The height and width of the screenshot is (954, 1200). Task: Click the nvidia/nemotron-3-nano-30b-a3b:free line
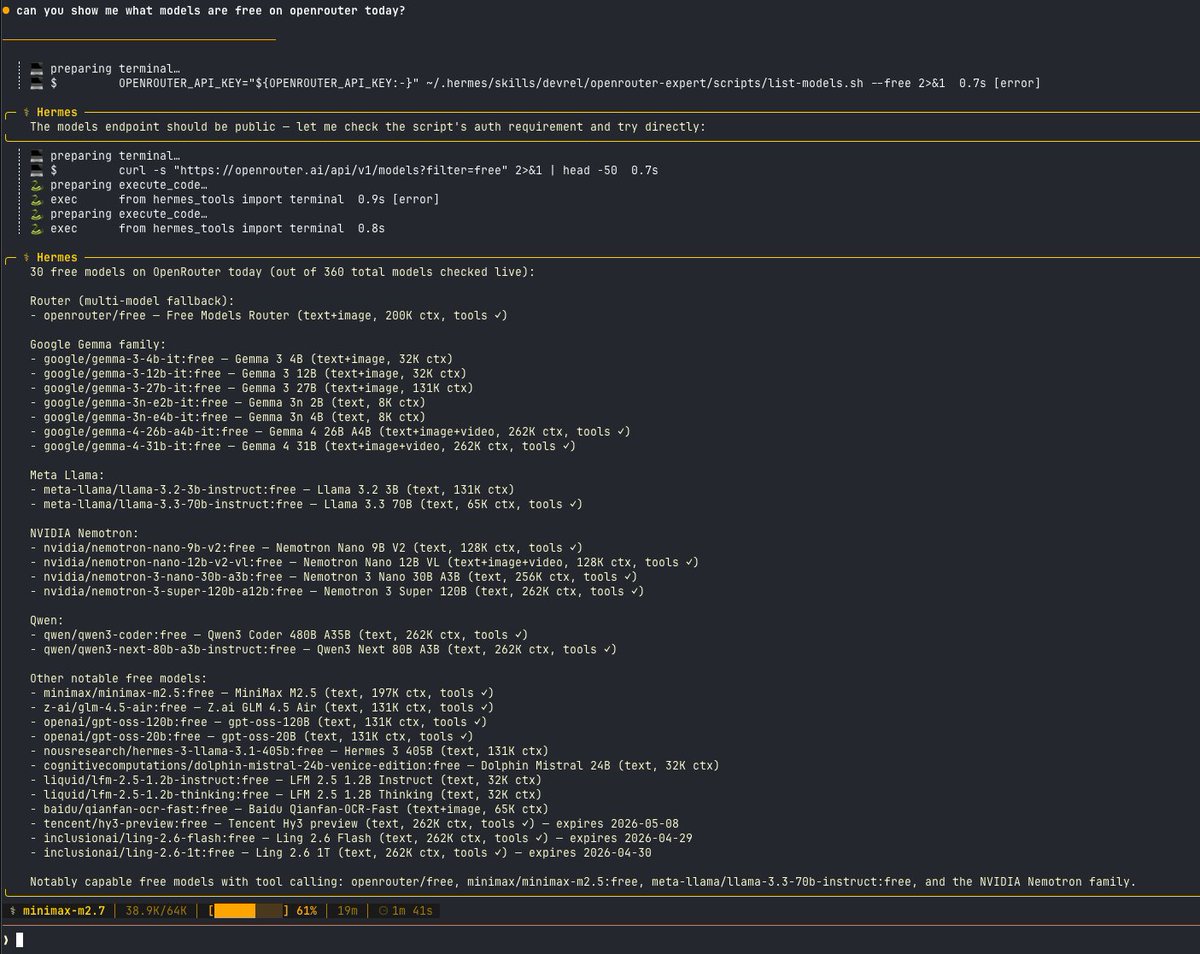tap(334, 577)
